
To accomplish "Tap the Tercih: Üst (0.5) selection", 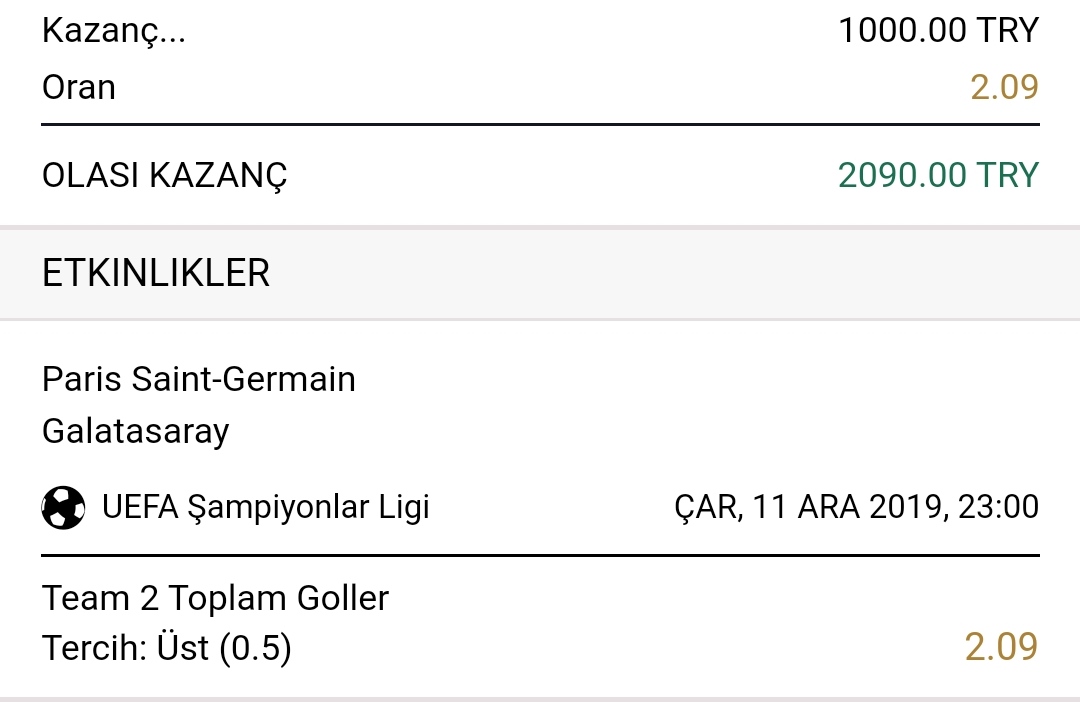I will click(x=167, y=648).
